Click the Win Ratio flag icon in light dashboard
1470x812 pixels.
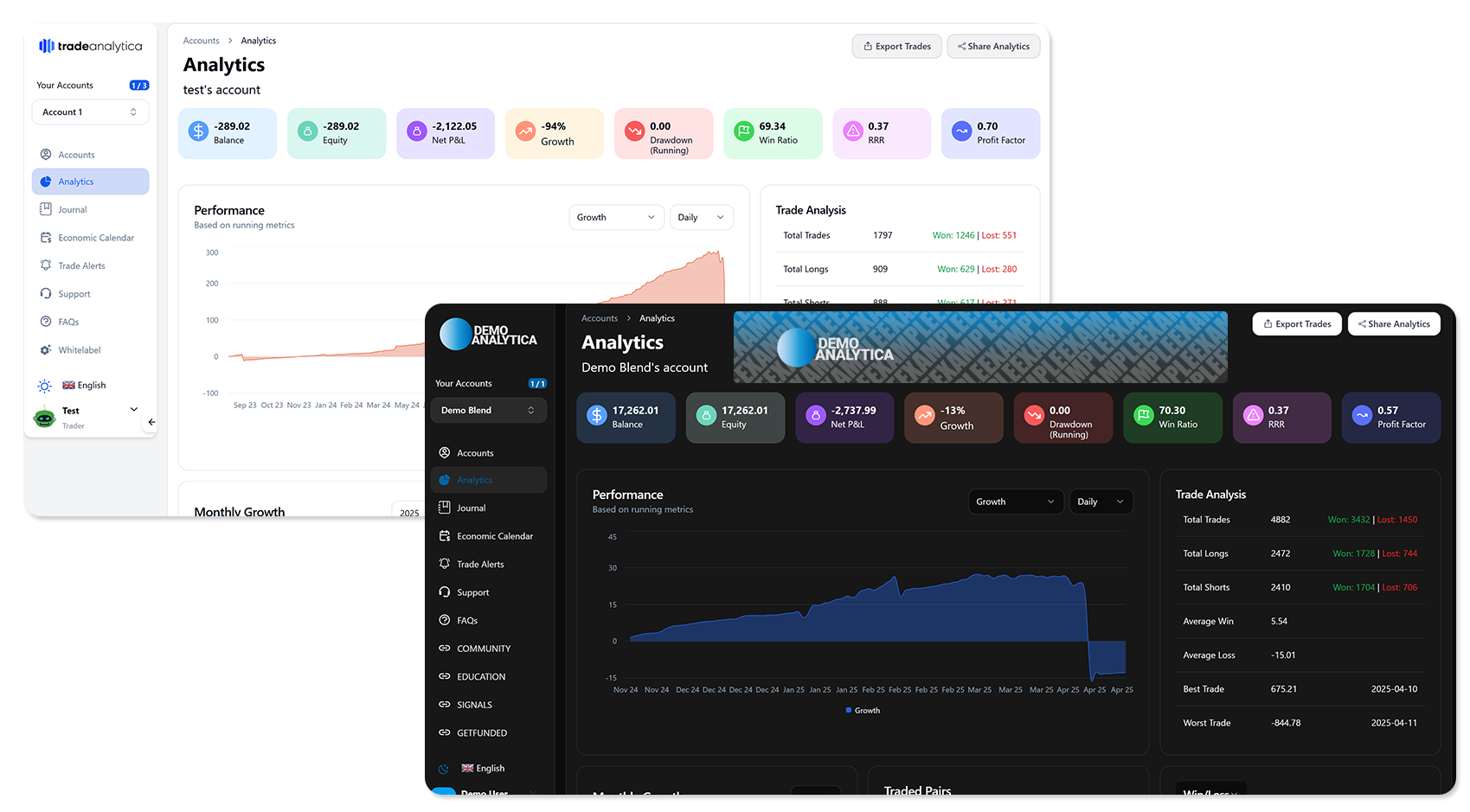tap(744, 131)
